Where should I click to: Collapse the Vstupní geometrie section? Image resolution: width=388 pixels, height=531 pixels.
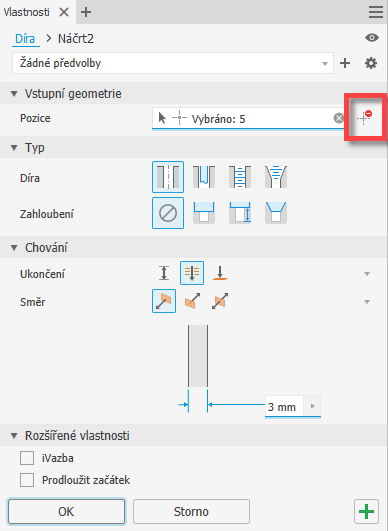point(14,94)
